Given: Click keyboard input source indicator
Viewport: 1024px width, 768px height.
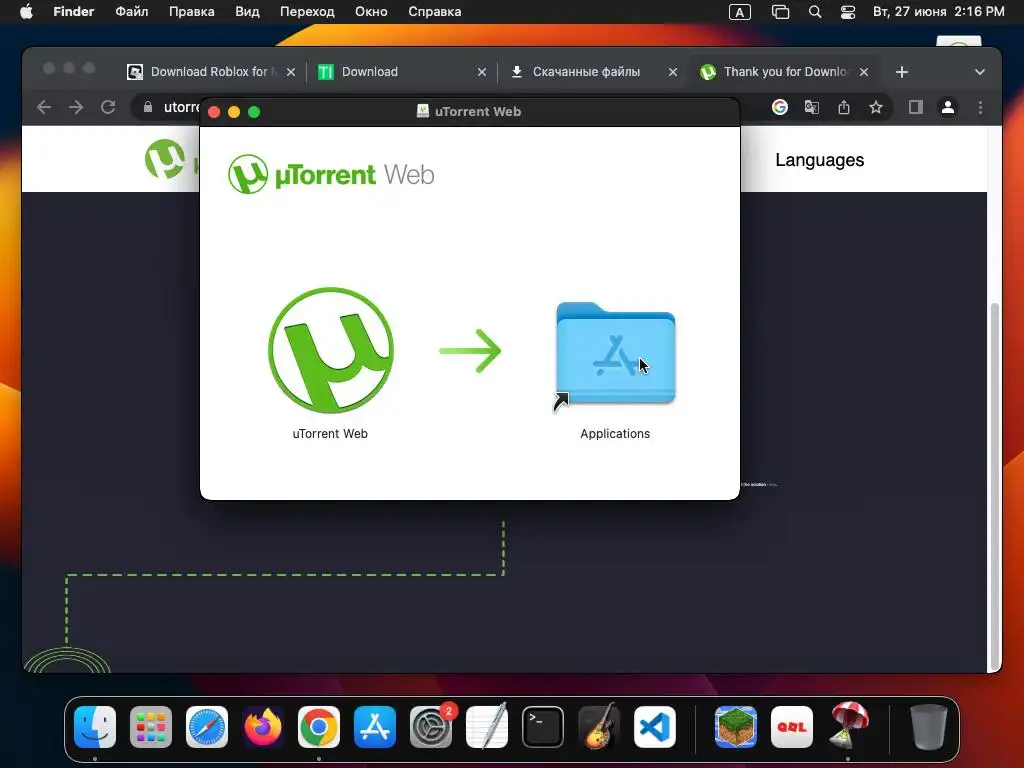Looking at the screenshot, I should (x=739, y=12).
